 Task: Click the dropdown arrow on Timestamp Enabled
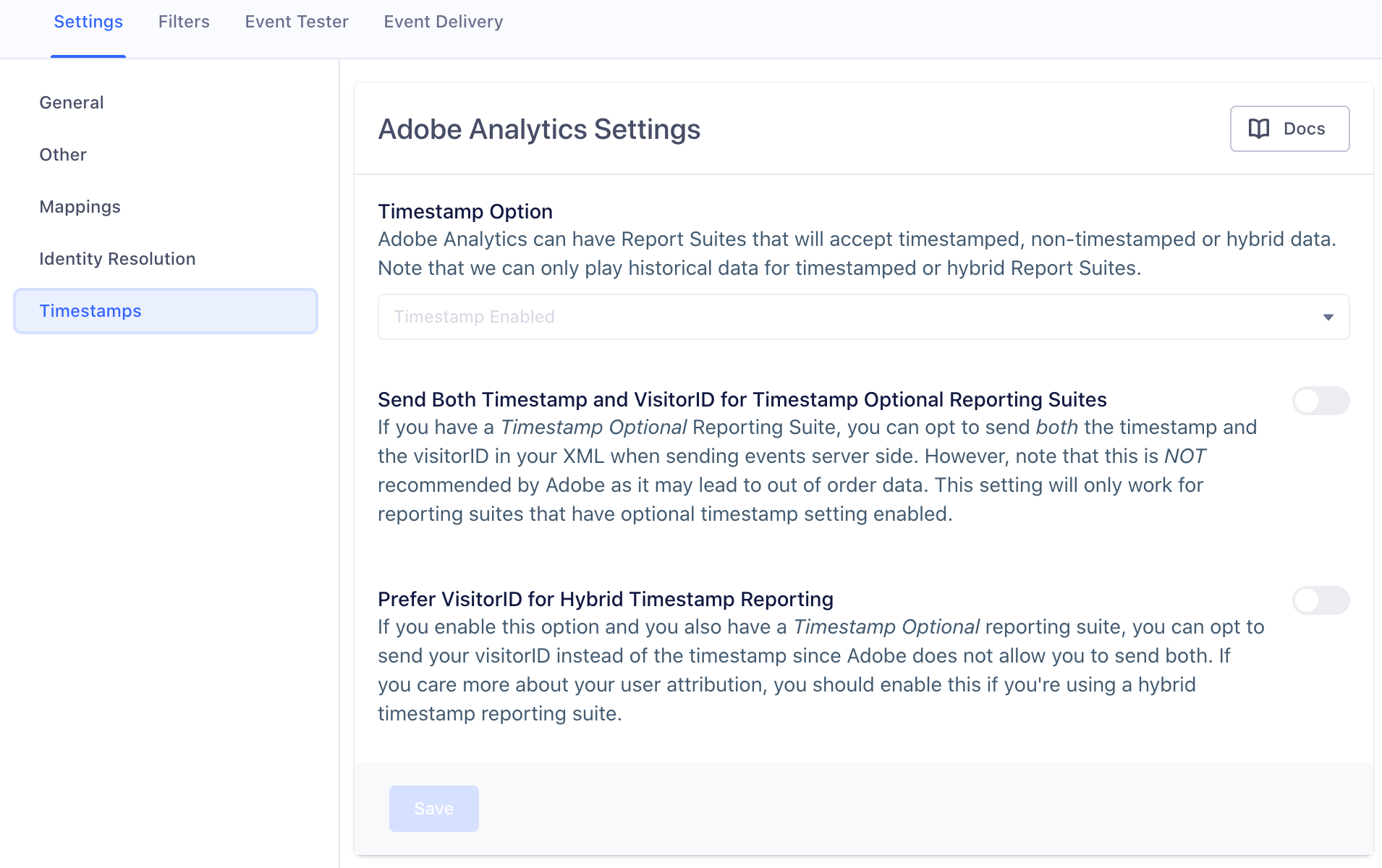[1327, 316]
